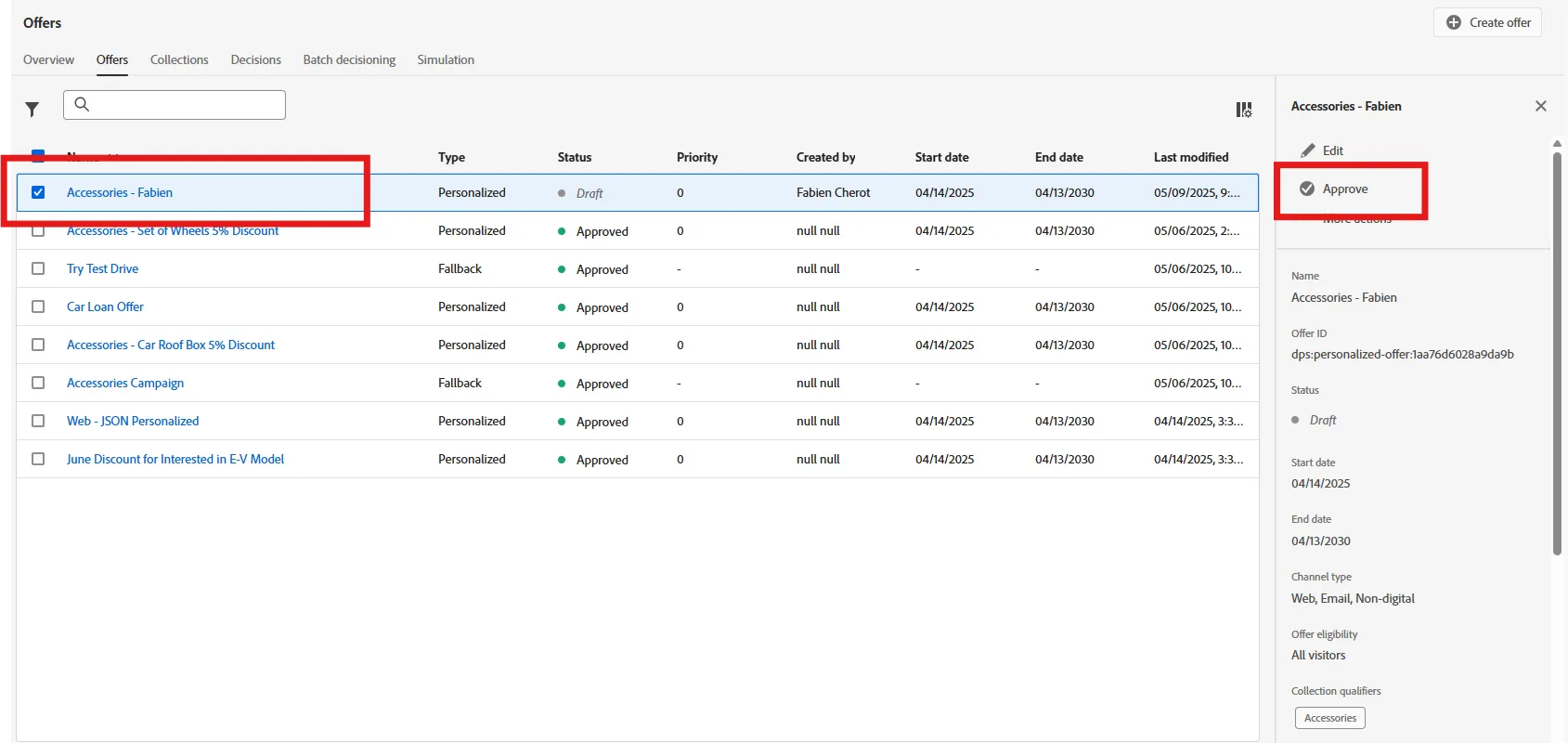Click the Approve checkmark icon

1307,189
